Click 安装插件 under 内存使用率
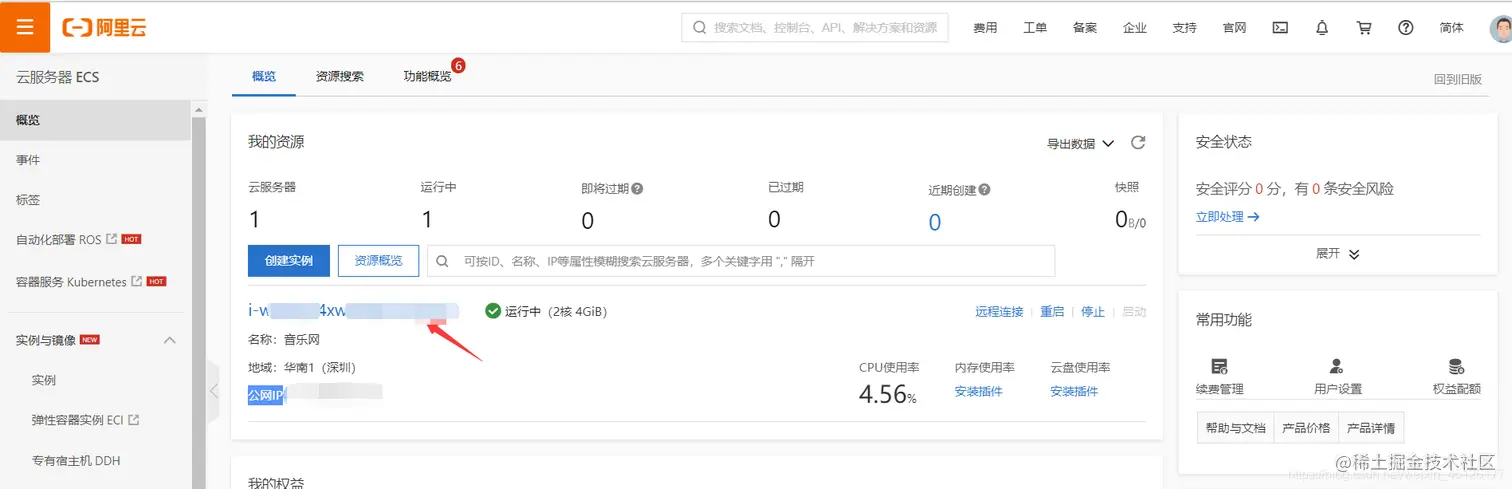 978,392
